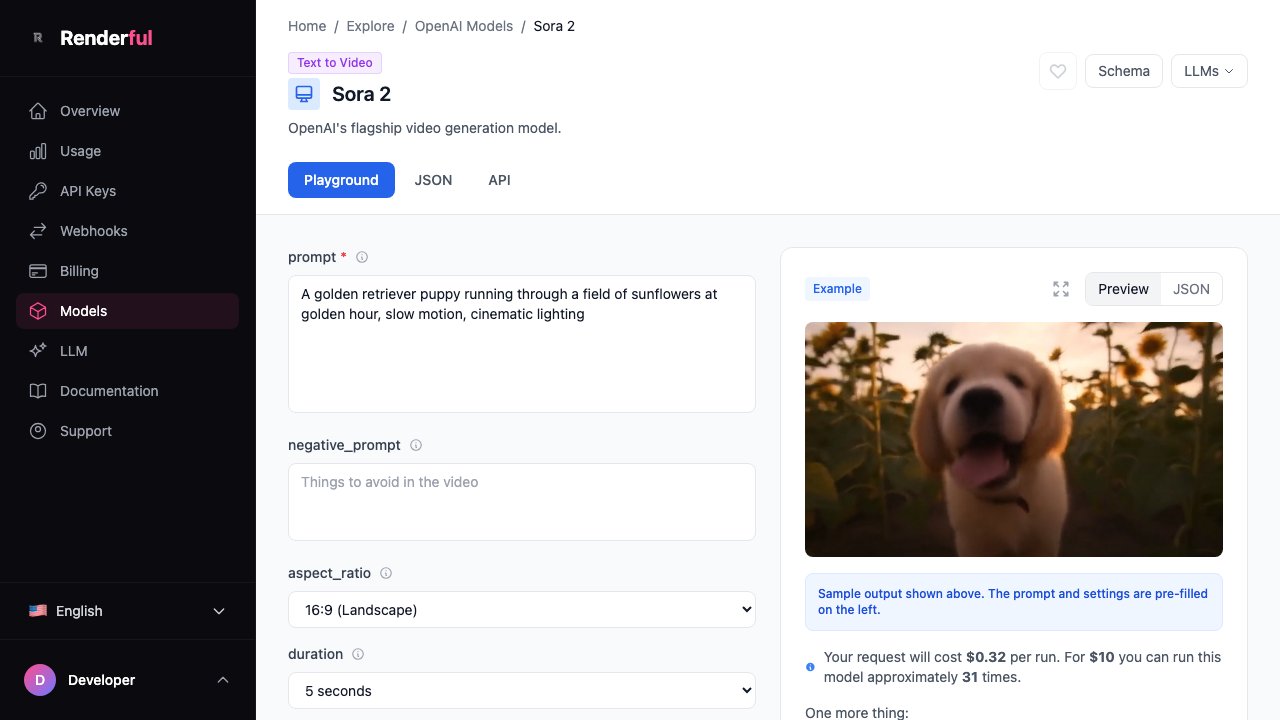Navigate to Explore via the breadcrumb

point(370,26)
